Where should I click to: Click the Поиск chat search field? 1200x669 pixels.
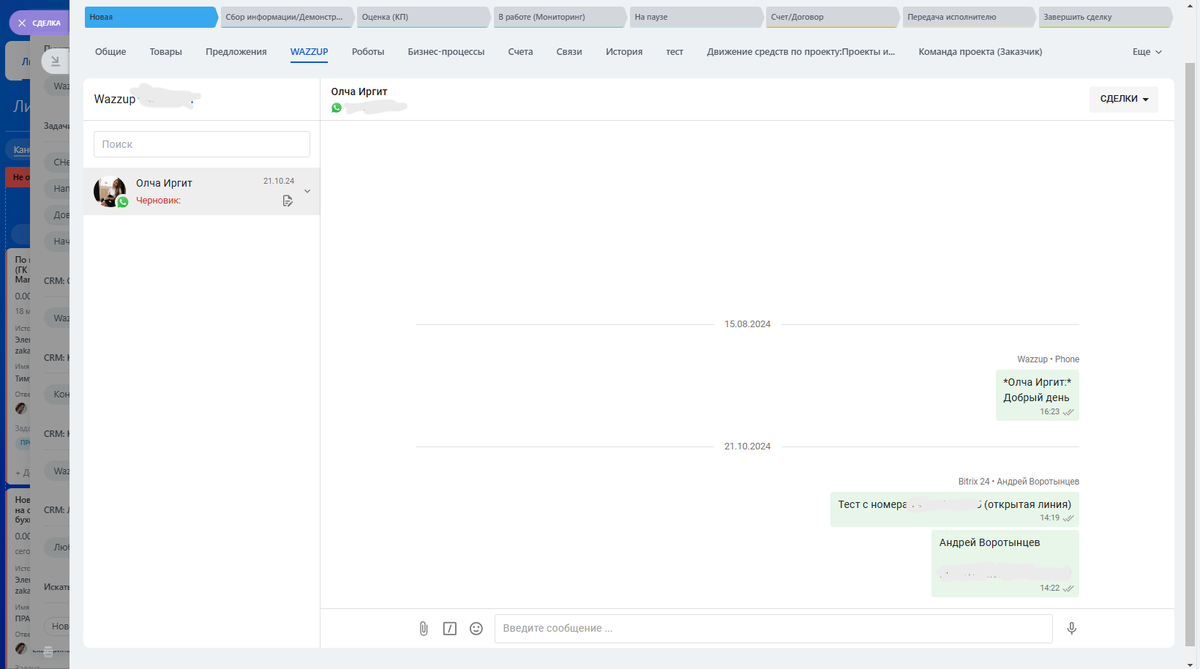202,144
